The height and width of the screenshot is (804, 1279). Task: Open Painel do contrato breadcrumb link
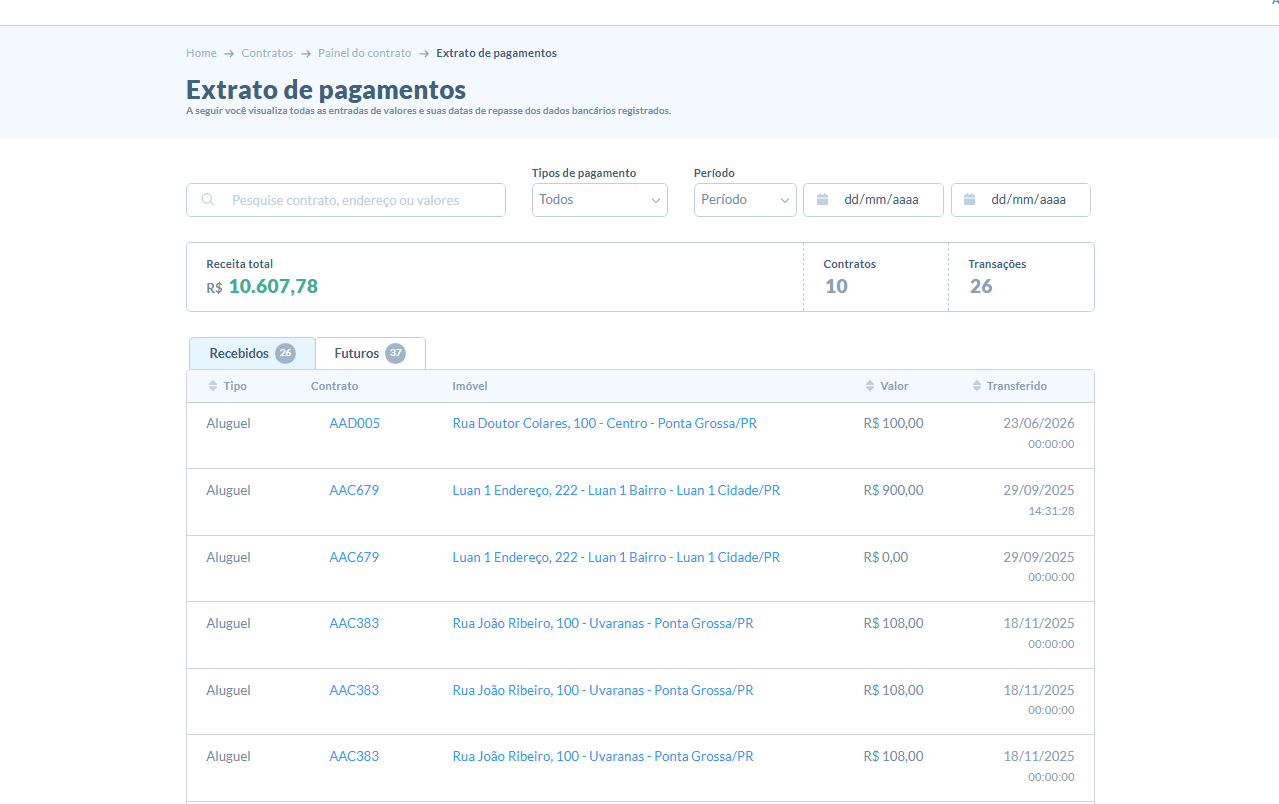coord(365,53)
